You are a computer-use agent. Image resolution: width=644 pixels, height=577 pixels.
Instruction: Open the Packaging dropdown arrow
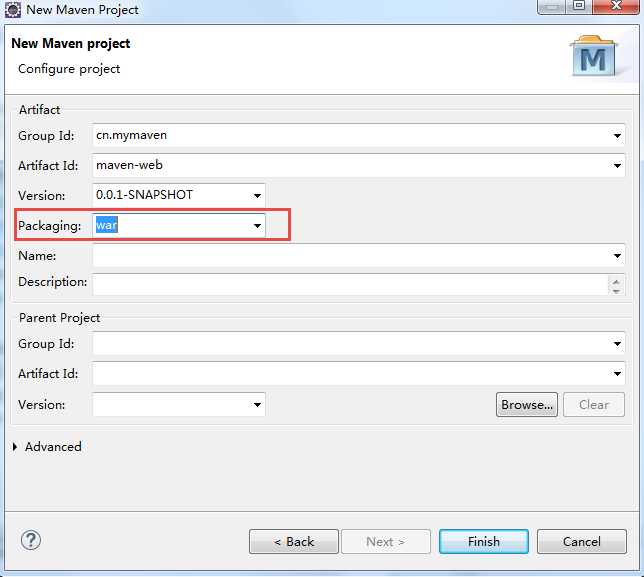click(x=258, y=225)
